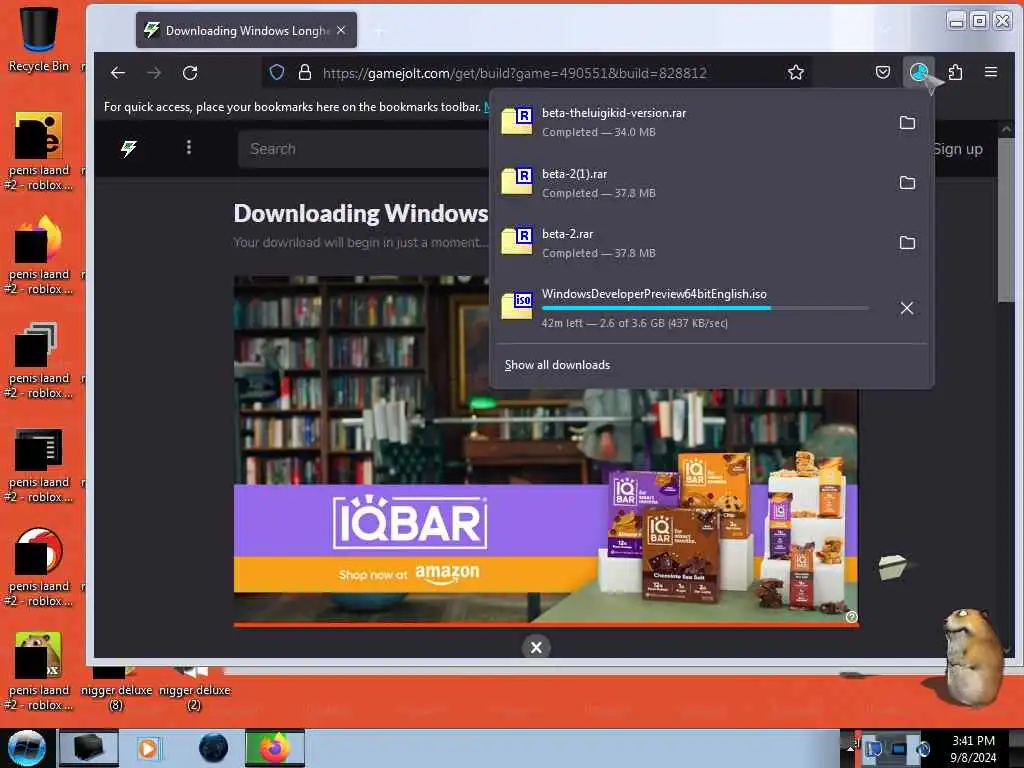The image size is (1024, 768).
Task: Open new tab with plus button
Action: [379, 30]
